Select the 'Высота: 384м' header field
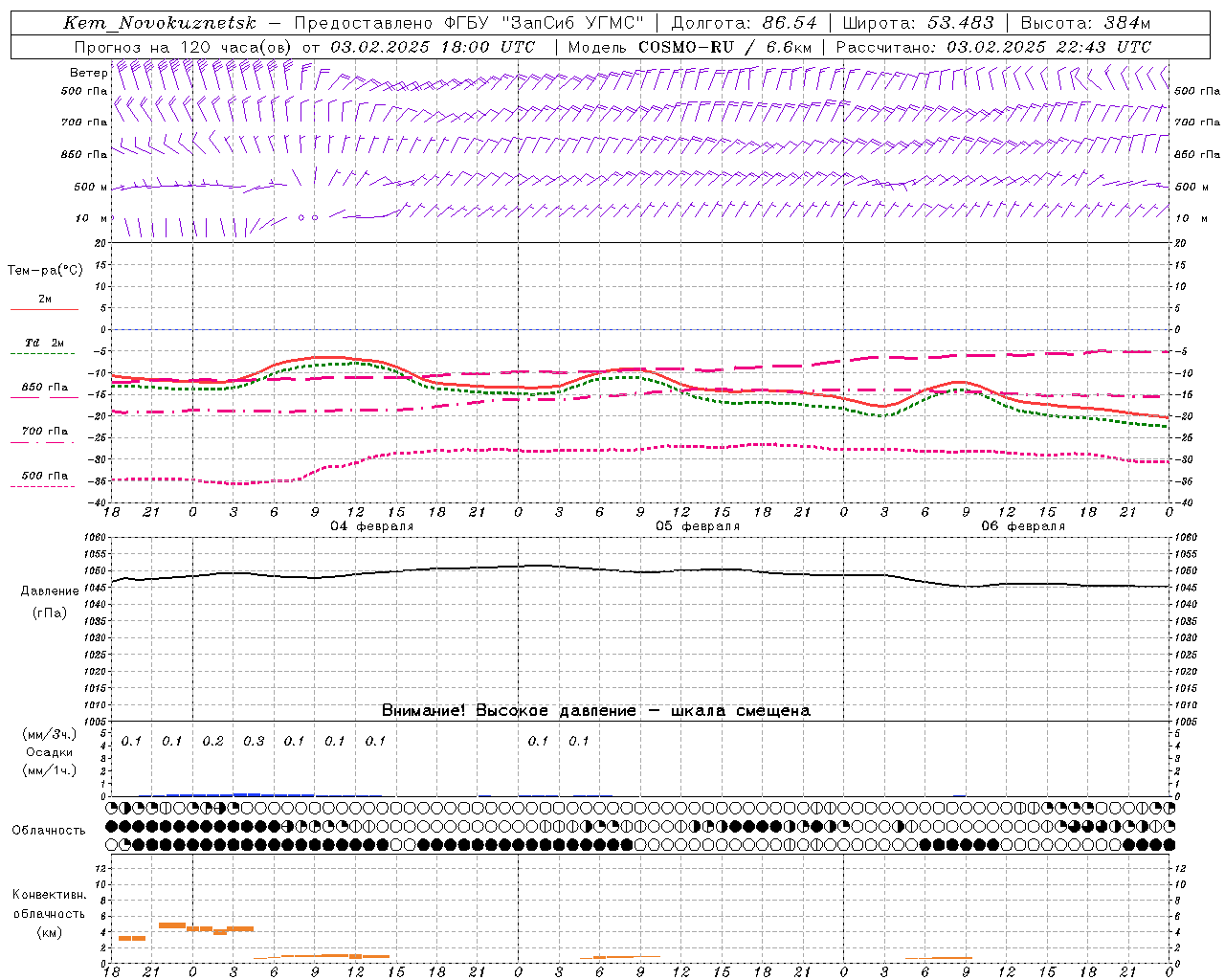Viewport: 1225px width, 980px height. (1085, 23)
